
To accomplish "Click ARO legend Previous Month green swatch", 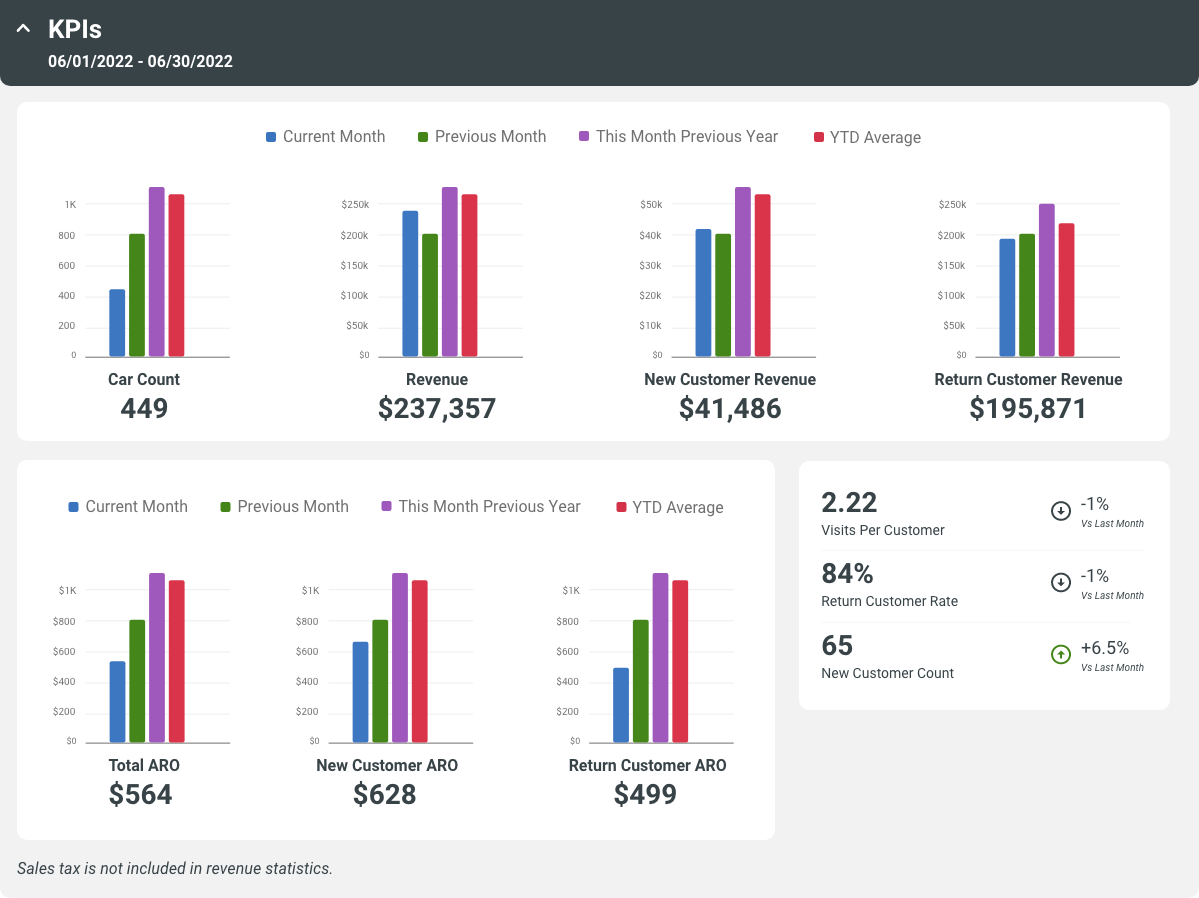I will pyautogui.click(x=226, y=507).
